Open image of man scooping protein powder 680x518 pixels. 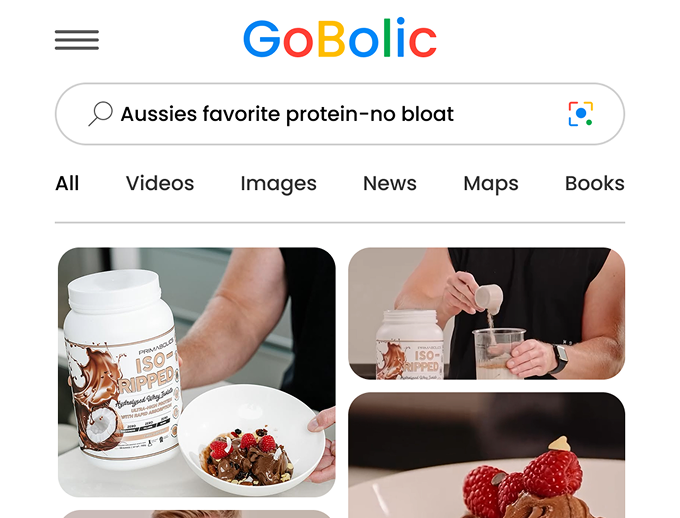coord(487,314)
